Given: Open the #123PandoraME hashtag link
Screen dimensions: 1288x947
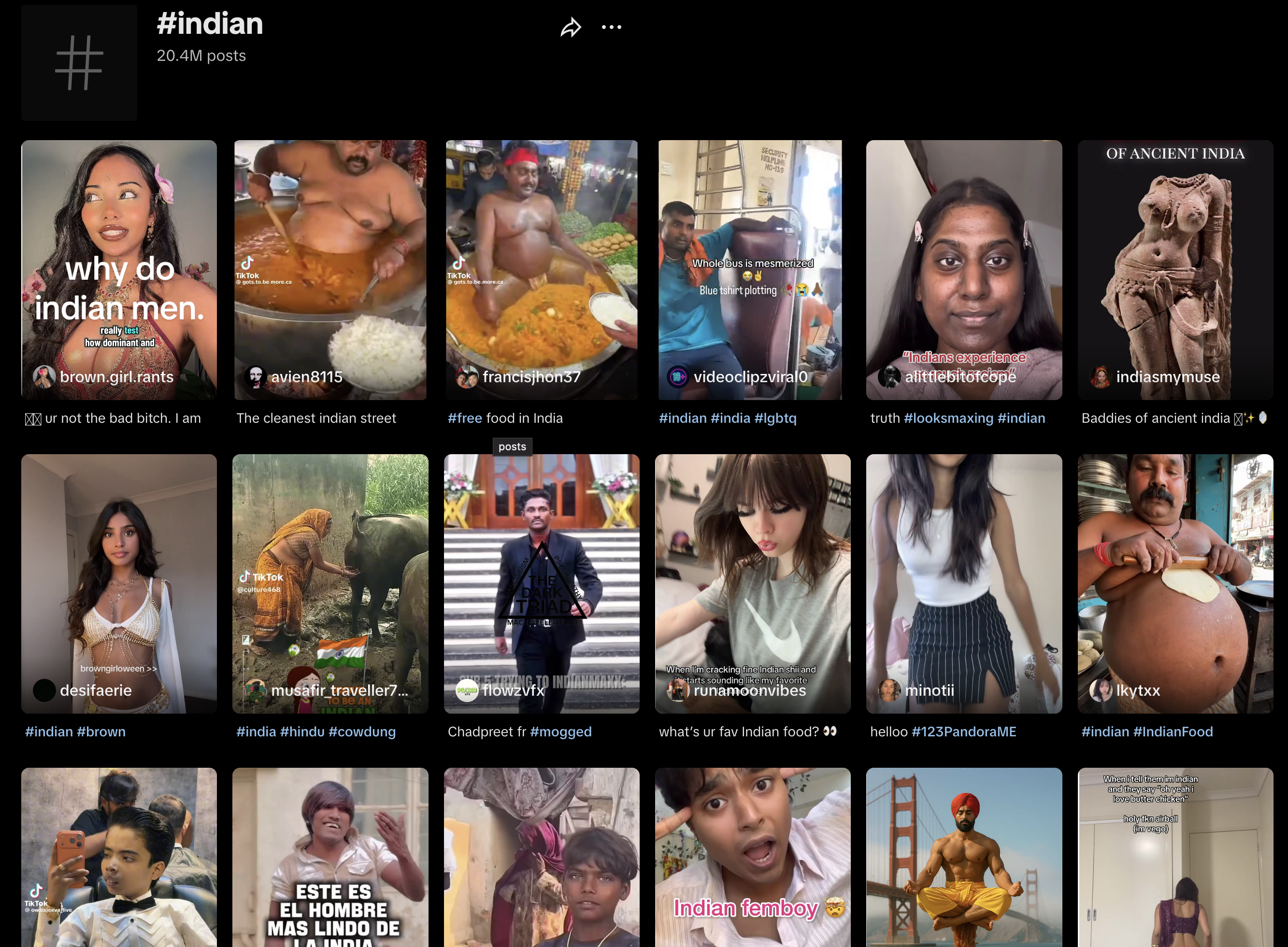Looking at the screenshot, I should point(963,732).
